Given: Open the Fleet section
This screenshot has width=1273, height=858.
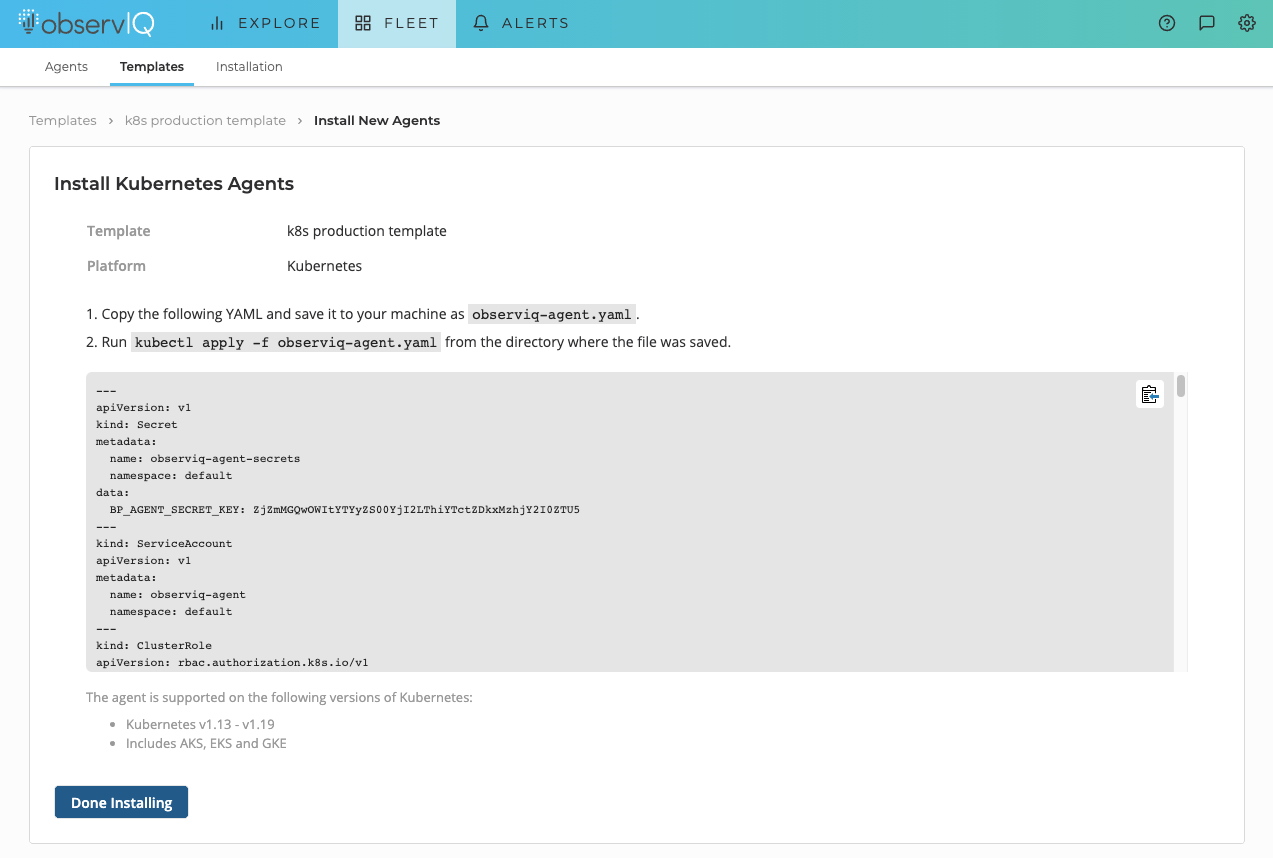Looking at the screenshot, I should click(397, 23).
